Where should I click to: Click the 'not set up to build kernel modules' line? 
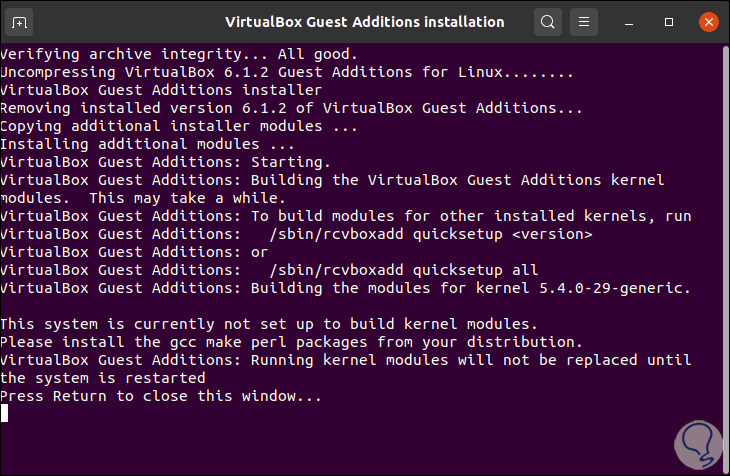click(270, 324)
